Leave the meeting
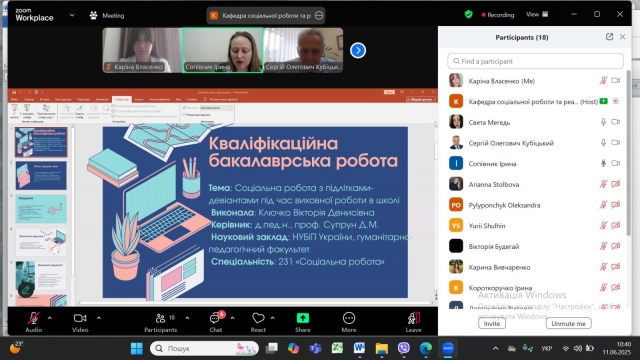Screen dimensions: 640x360 coord(413,322)
